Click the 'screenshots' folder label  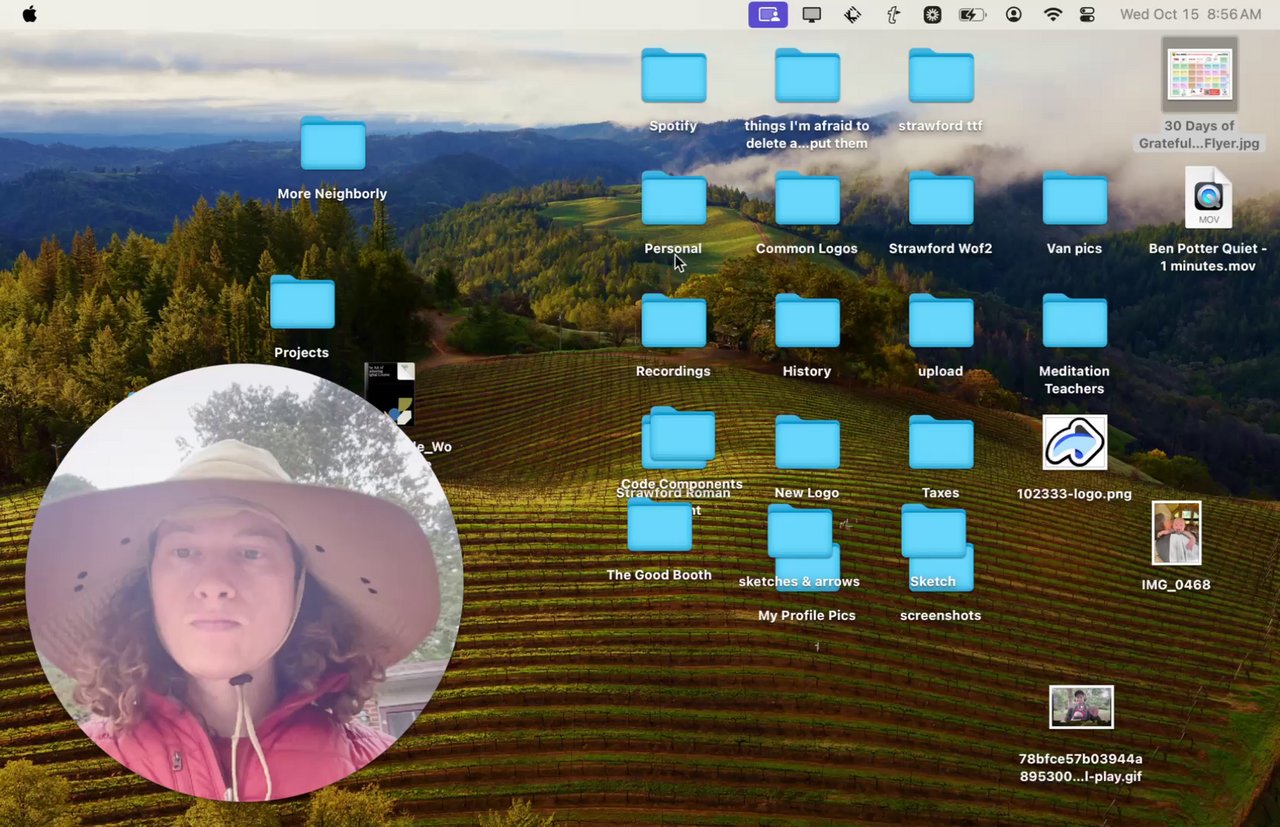pos(940,615)
